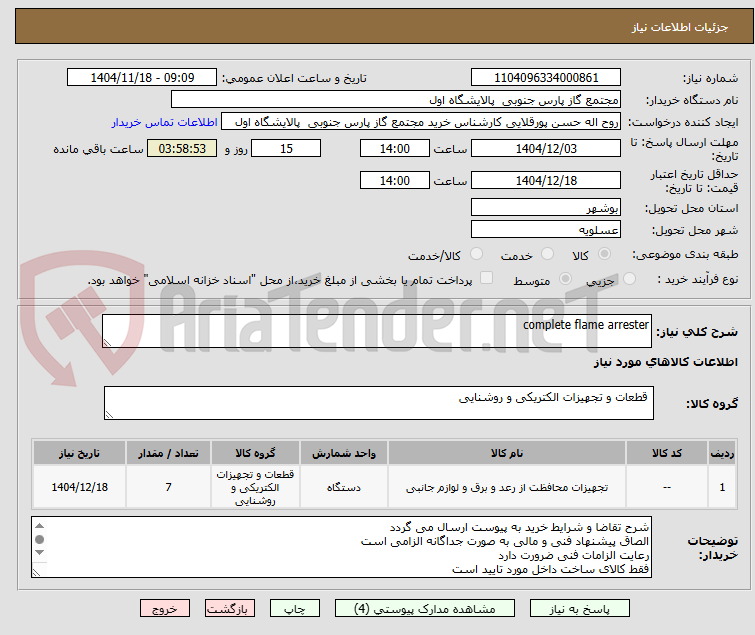Click the delivery city field 'عسلویه'

click(546, 230)
